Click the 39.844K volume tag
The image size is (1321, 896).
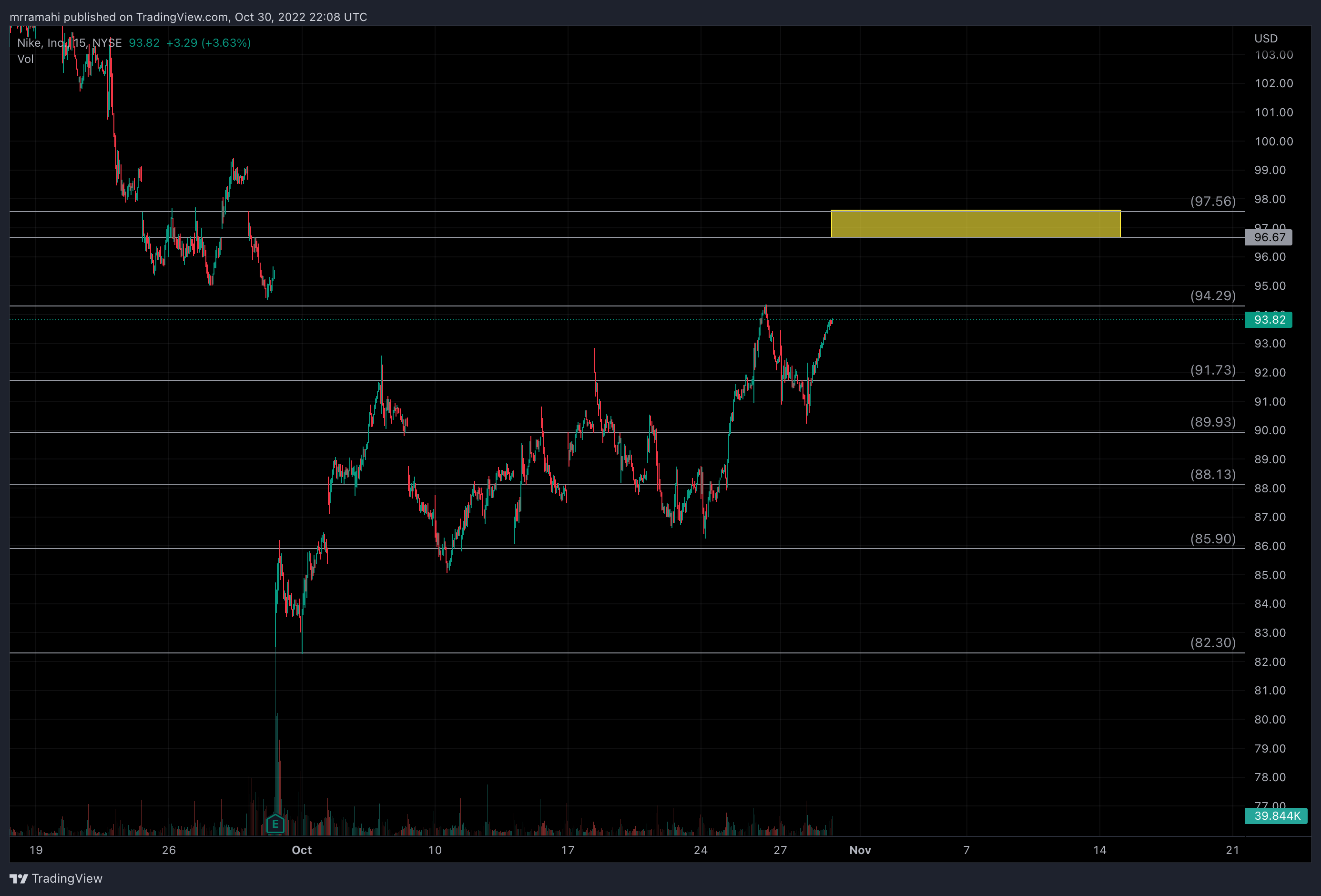(1276, 816)
